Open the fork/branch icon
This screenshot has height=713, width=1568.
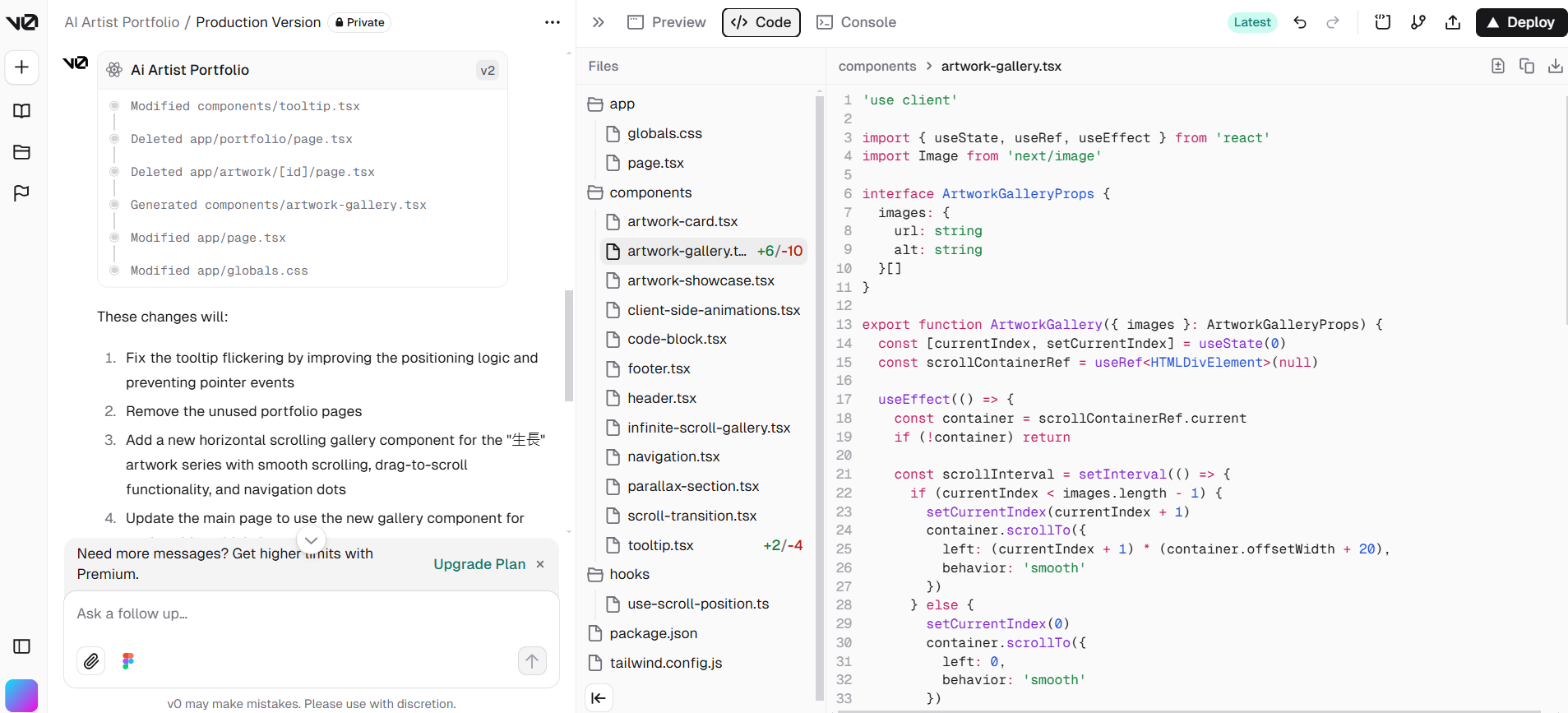coord(1418,22)
